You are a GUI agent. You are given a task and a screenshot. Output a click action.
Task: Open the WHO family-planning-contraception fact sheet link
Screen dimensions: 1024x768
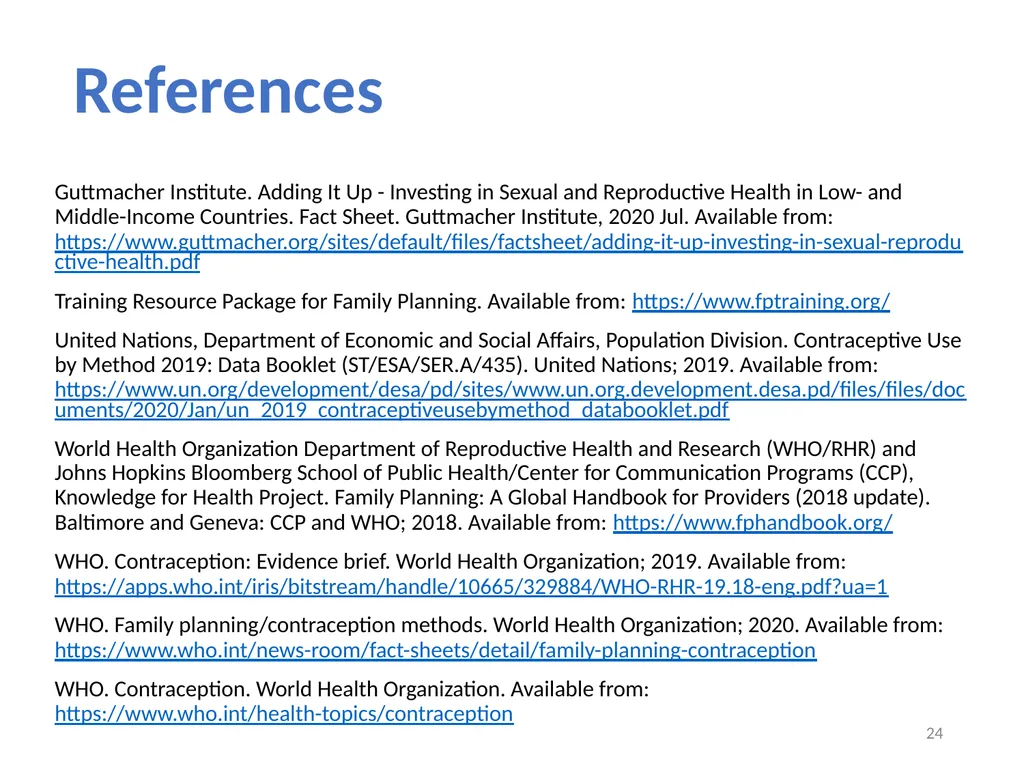[436, 650]
